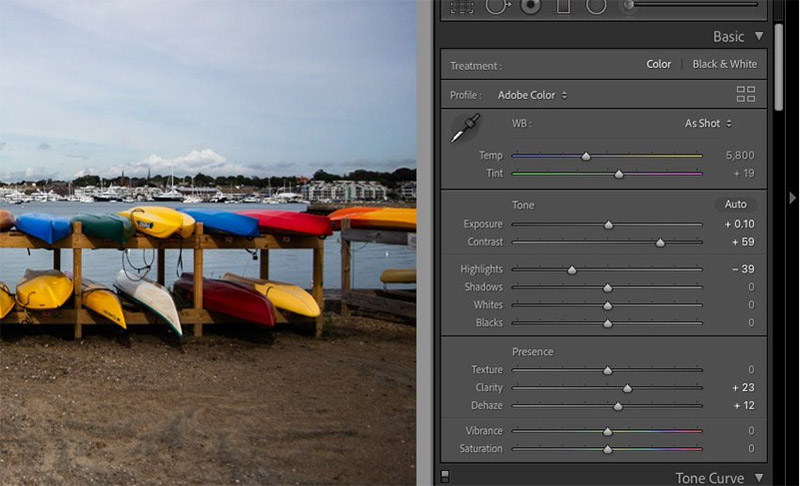Click the Highlights slider handle

[x=572, y=270]
